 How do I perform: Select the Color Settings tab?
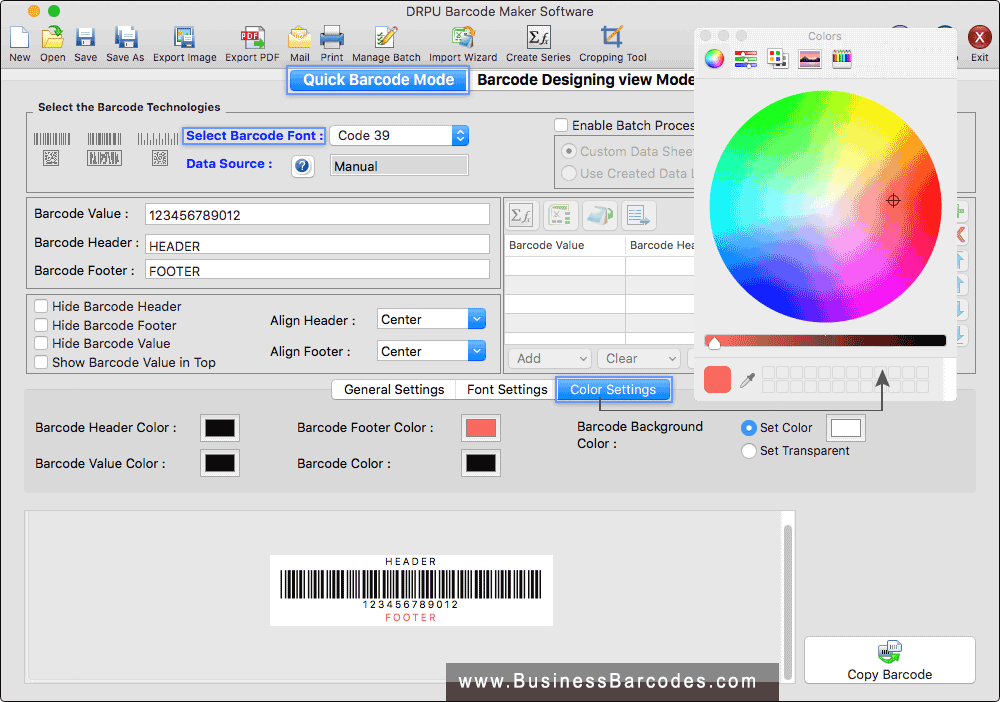click(x=614, y=390)
